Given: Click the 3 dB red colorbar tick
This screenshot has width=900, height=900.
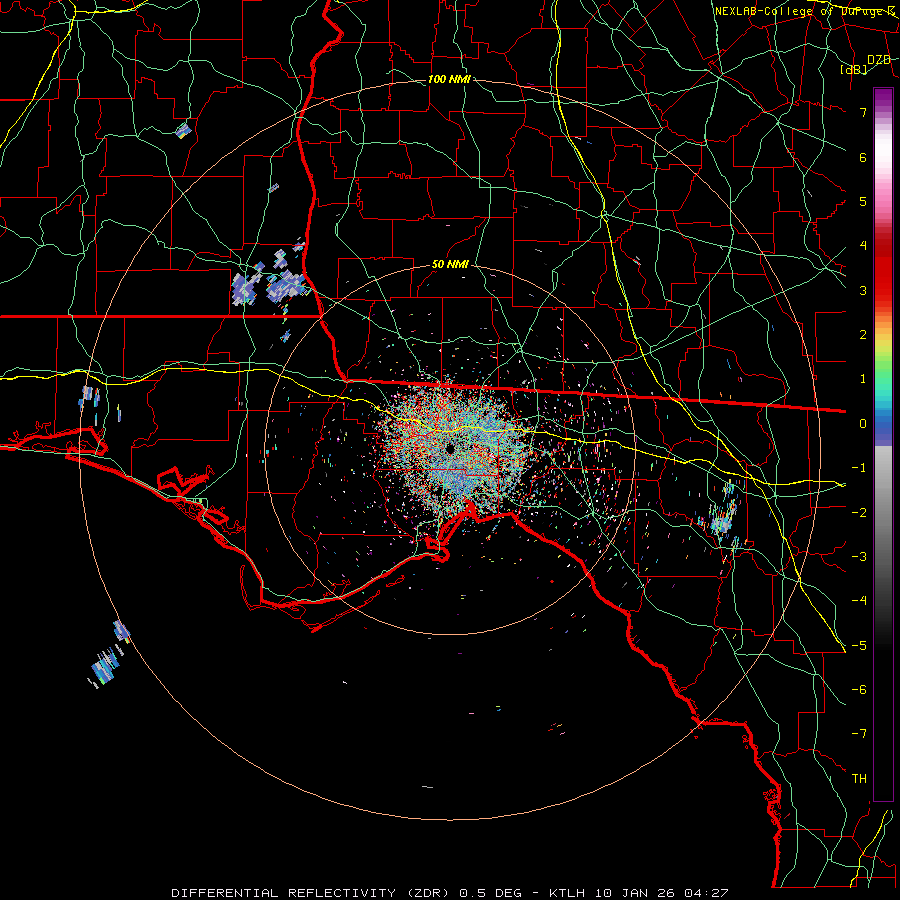Looking at the screenshot, I should point(863,290).
